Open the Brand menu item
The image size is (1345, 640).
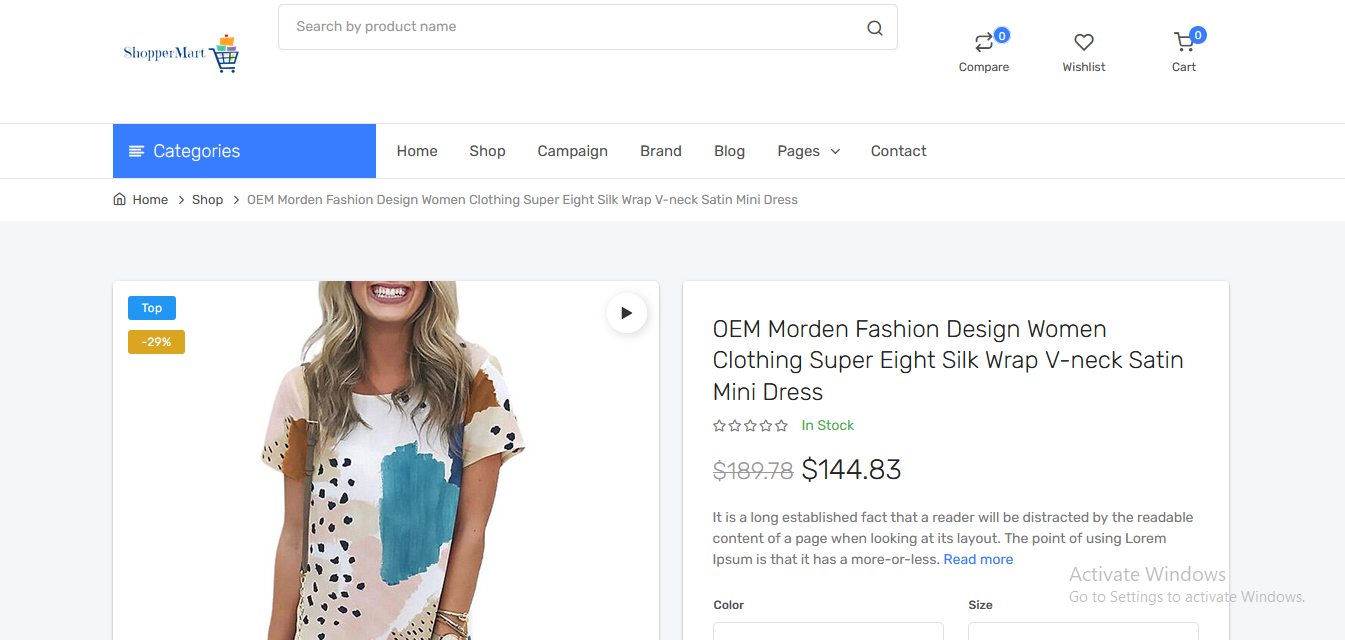point(661,151)
